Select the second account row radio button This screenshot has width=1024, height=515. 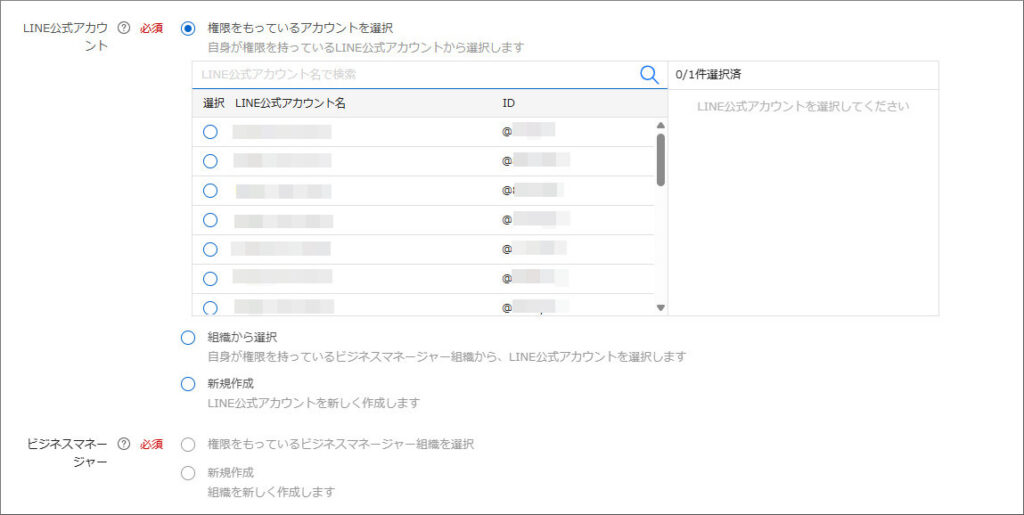[210, 161]
